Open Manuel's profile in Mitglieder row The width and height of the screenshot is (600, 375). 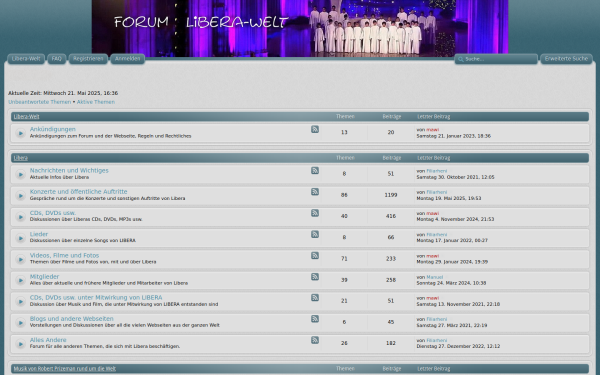(x=435, y=277)
